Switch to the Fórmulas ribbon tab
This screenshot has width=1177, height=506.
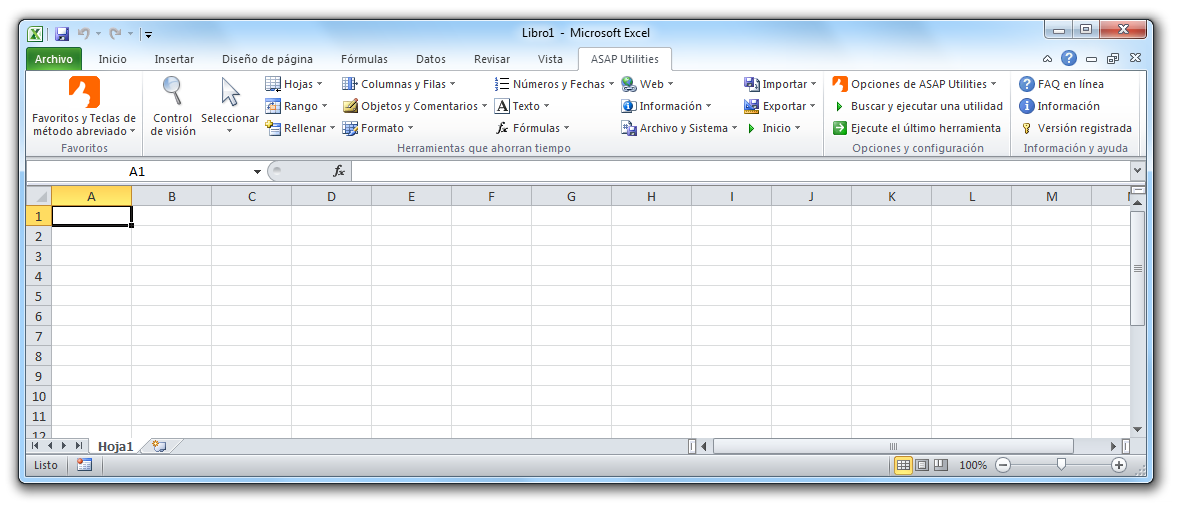tap(364, 59)
